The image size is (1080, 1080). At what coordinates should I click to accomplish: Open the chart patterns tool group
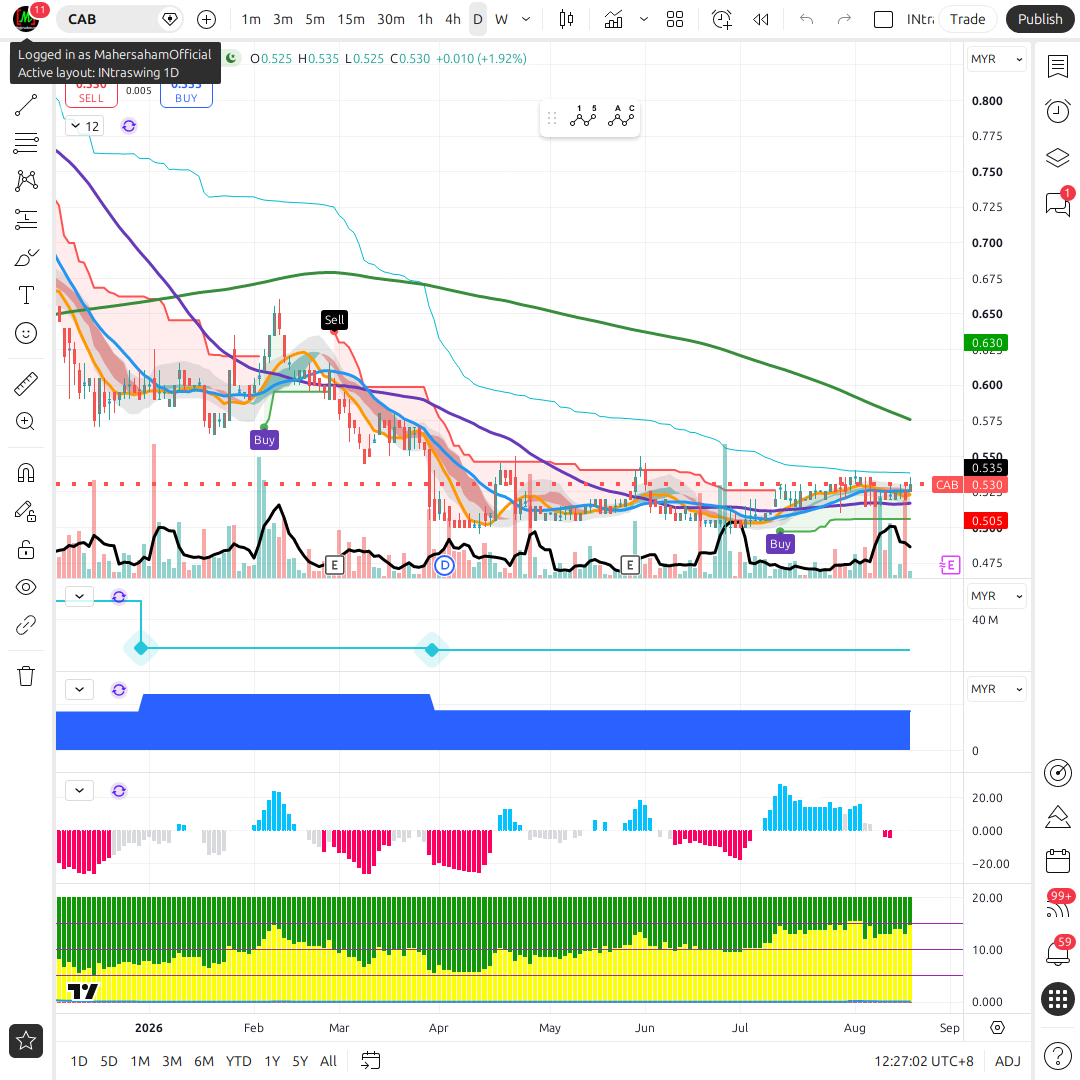[x=26, y=181]
